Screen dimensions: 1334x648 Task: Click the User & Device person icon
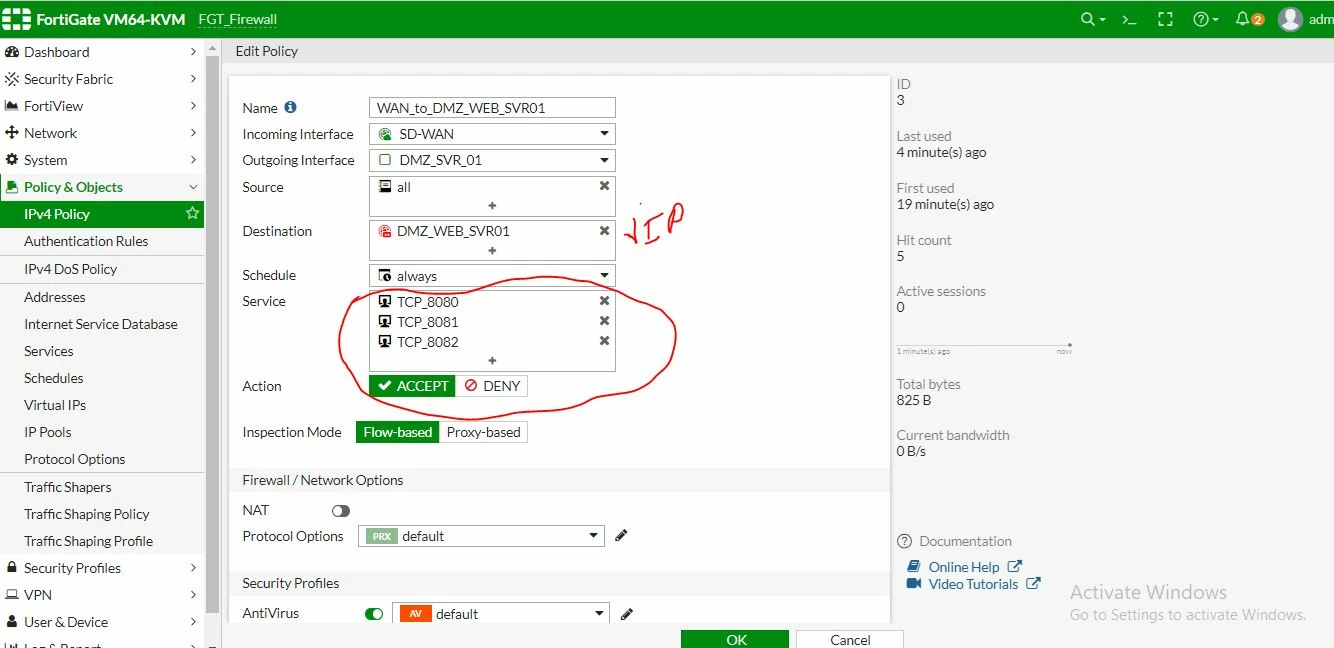tap(12, 622)
